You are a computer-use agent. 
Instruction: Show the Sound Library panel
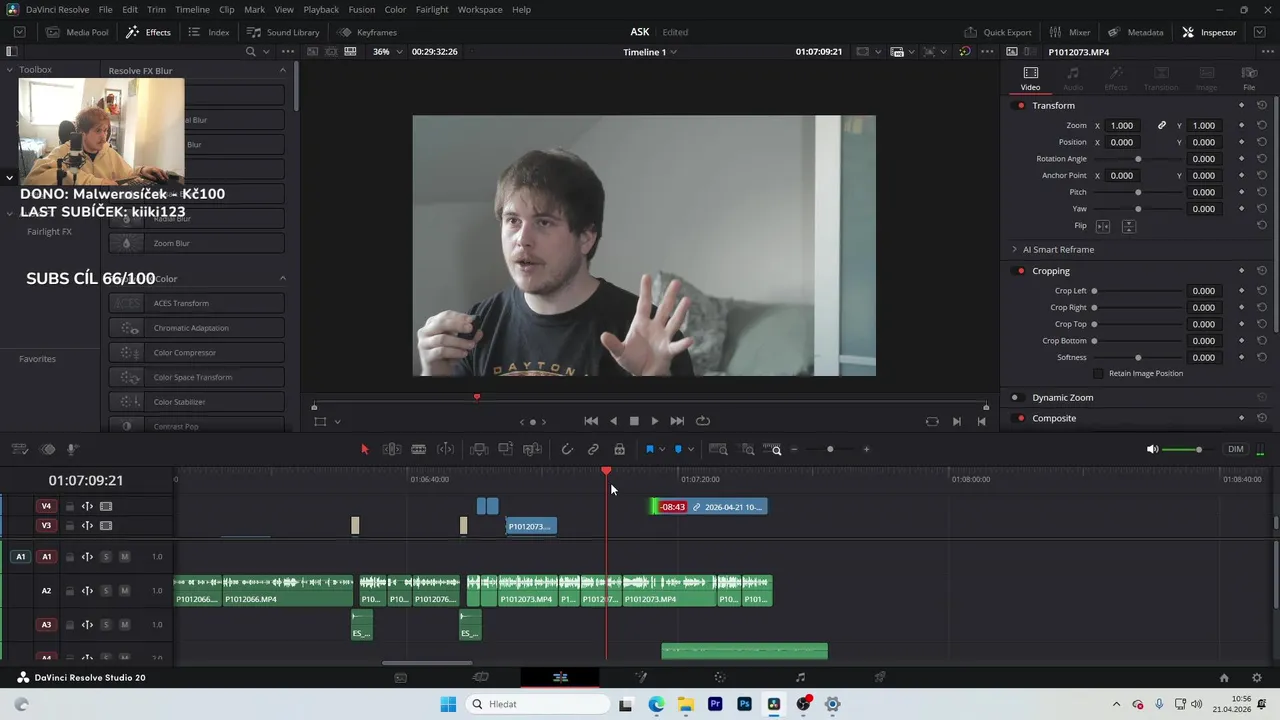tap(283, 32)
